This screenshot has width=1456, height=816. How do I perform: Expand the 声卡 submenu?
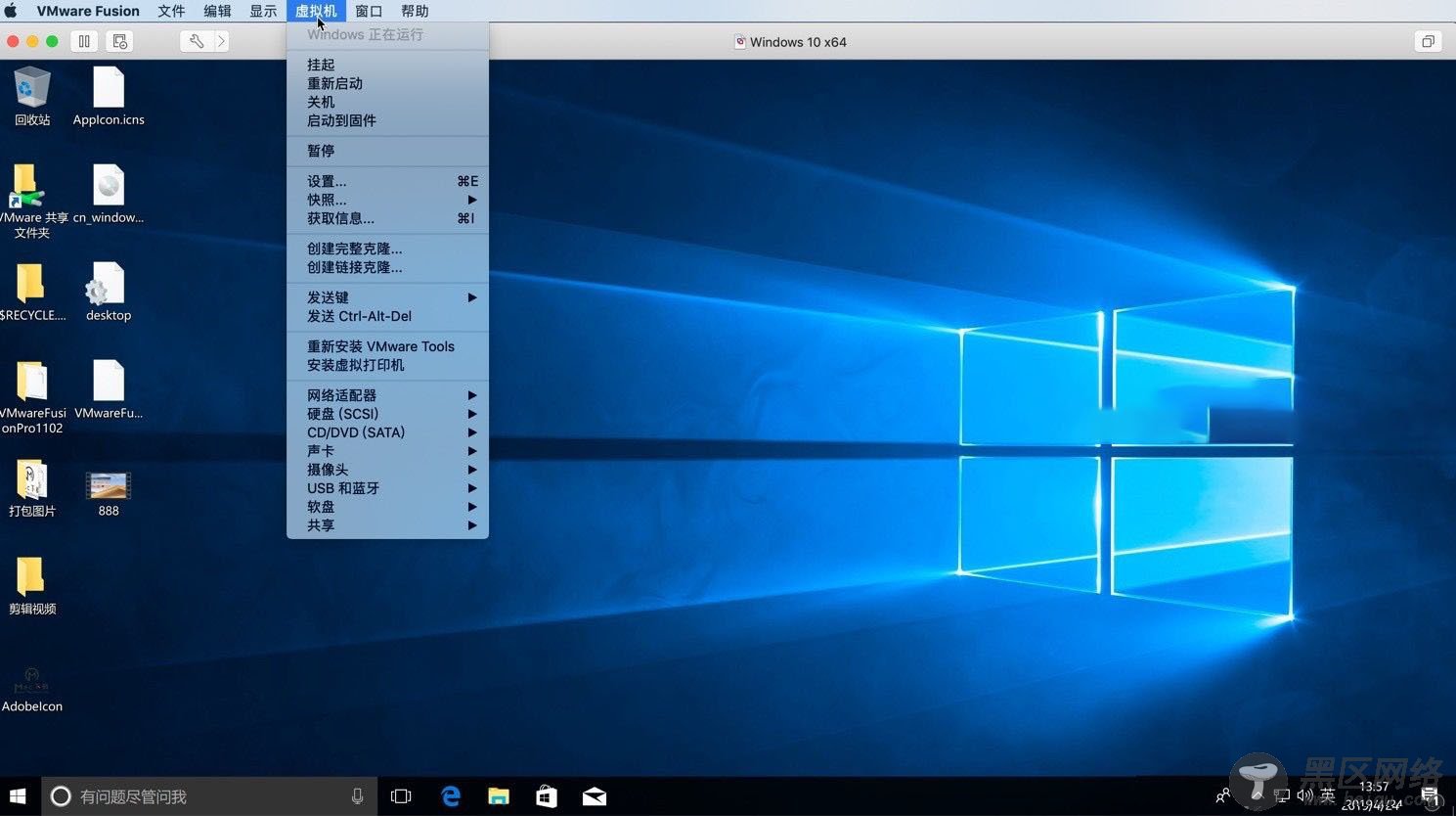tap(387, 451)
